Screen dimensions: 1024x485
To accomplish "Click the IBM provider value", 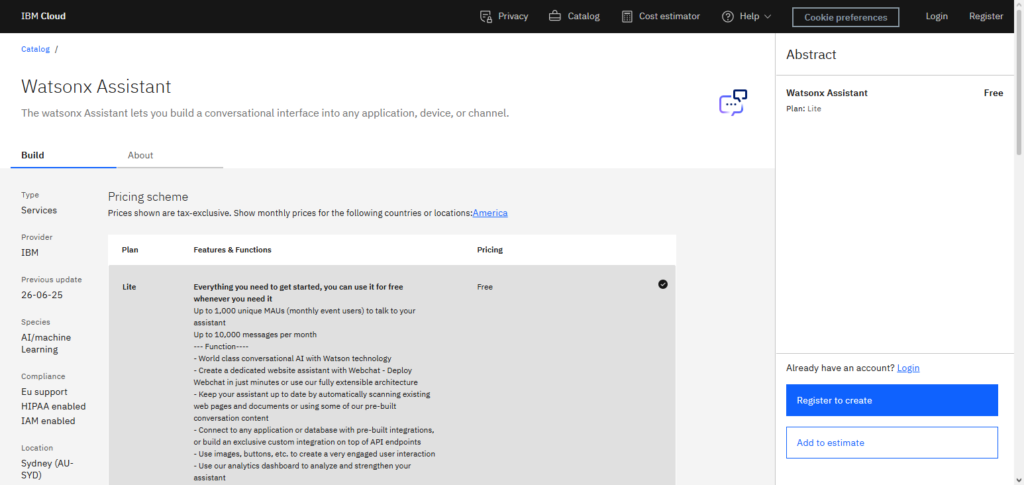I will 29,253.
